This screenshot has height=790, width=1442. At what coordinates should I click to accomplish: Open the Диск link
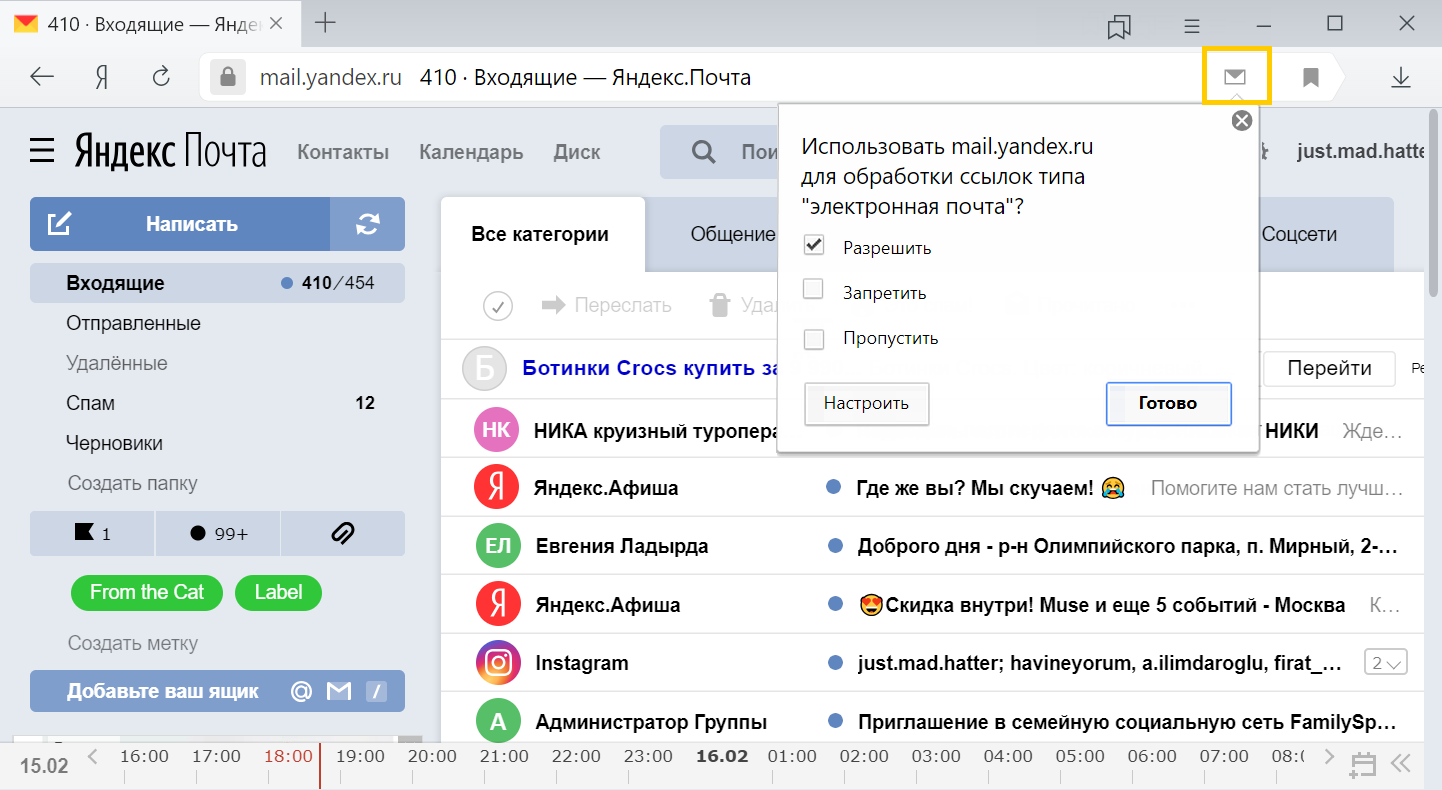point(577,152)
